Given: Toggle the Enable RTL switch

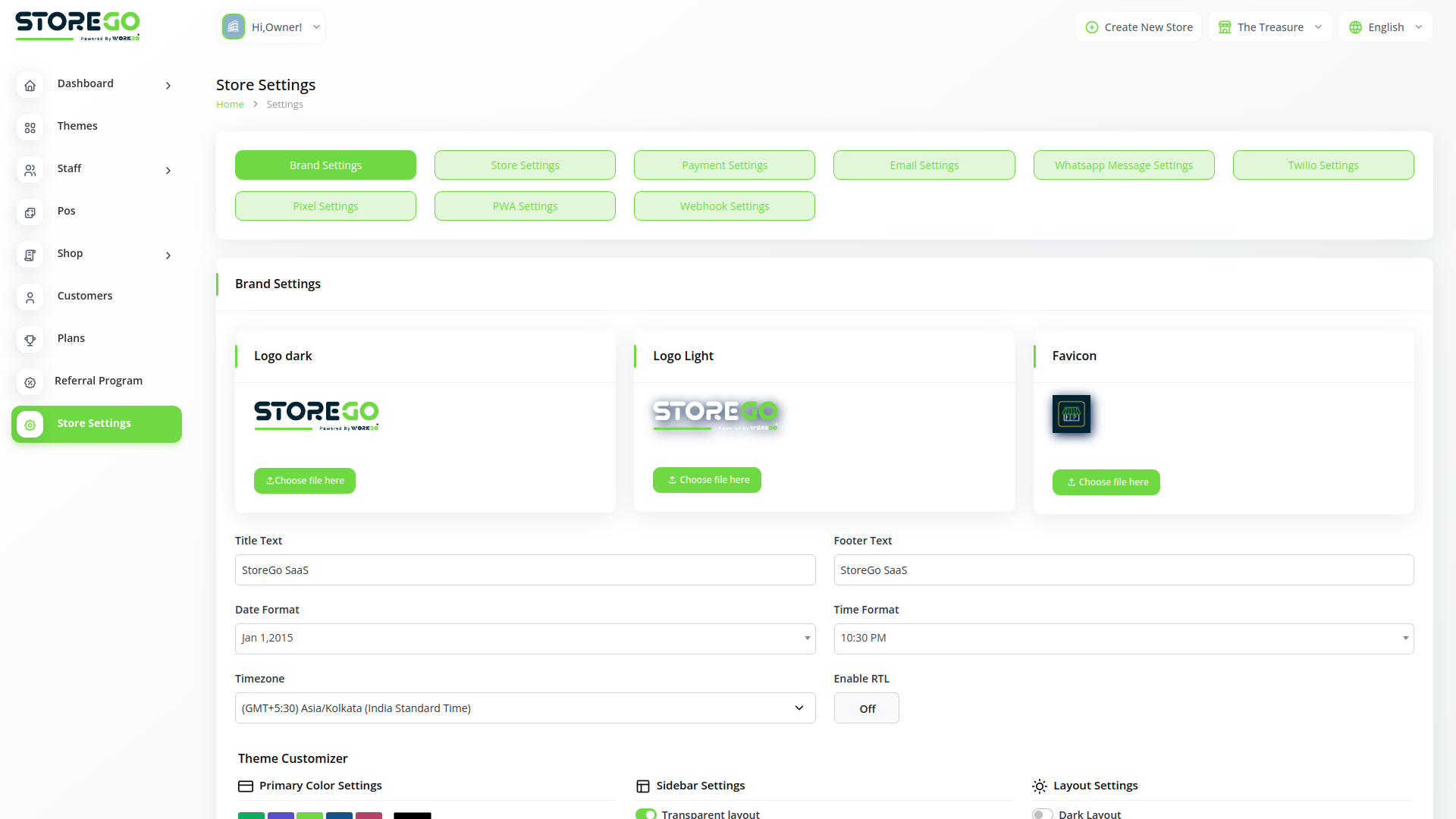Looking at the screenshot, I should tap(866, 708).
